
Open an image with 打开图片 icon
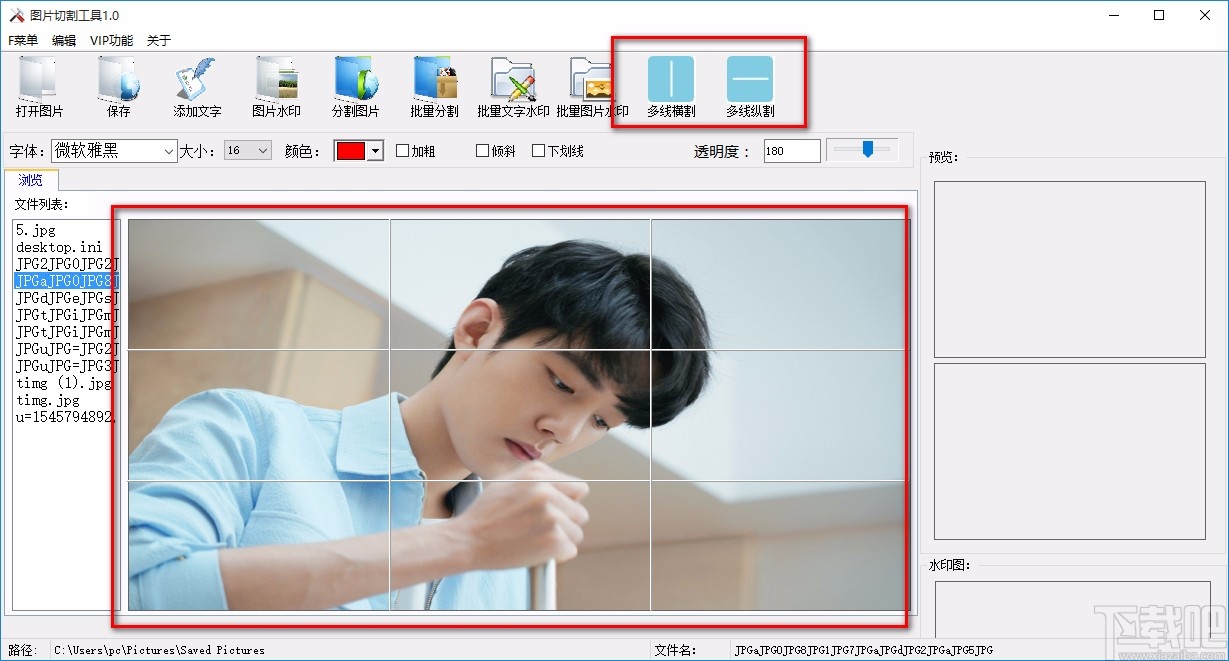pyautogui.click(x=39, y=85)
